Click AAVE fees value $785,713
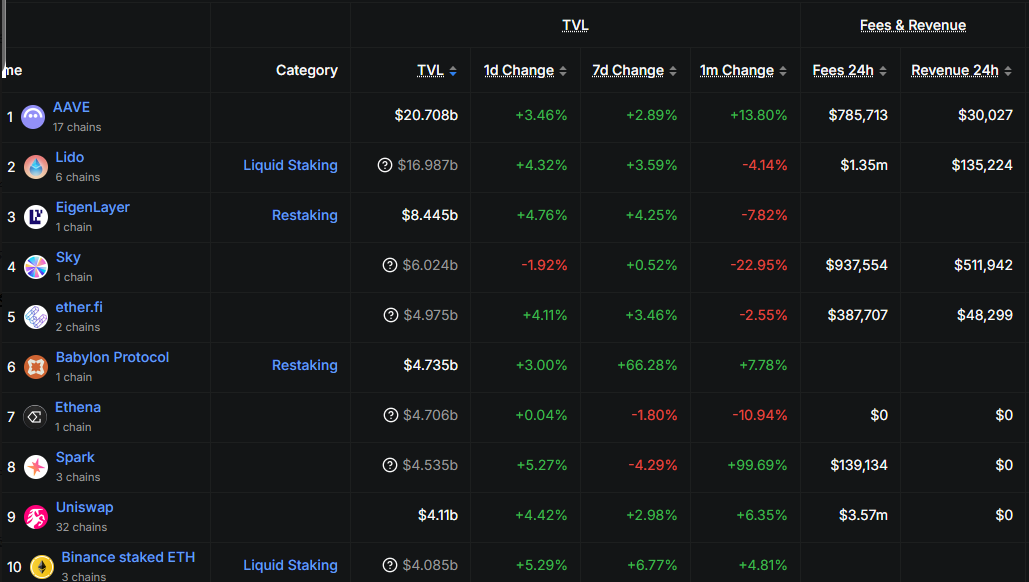The image size is (1029, 582). pyautogui.click(x=858, y=115)
